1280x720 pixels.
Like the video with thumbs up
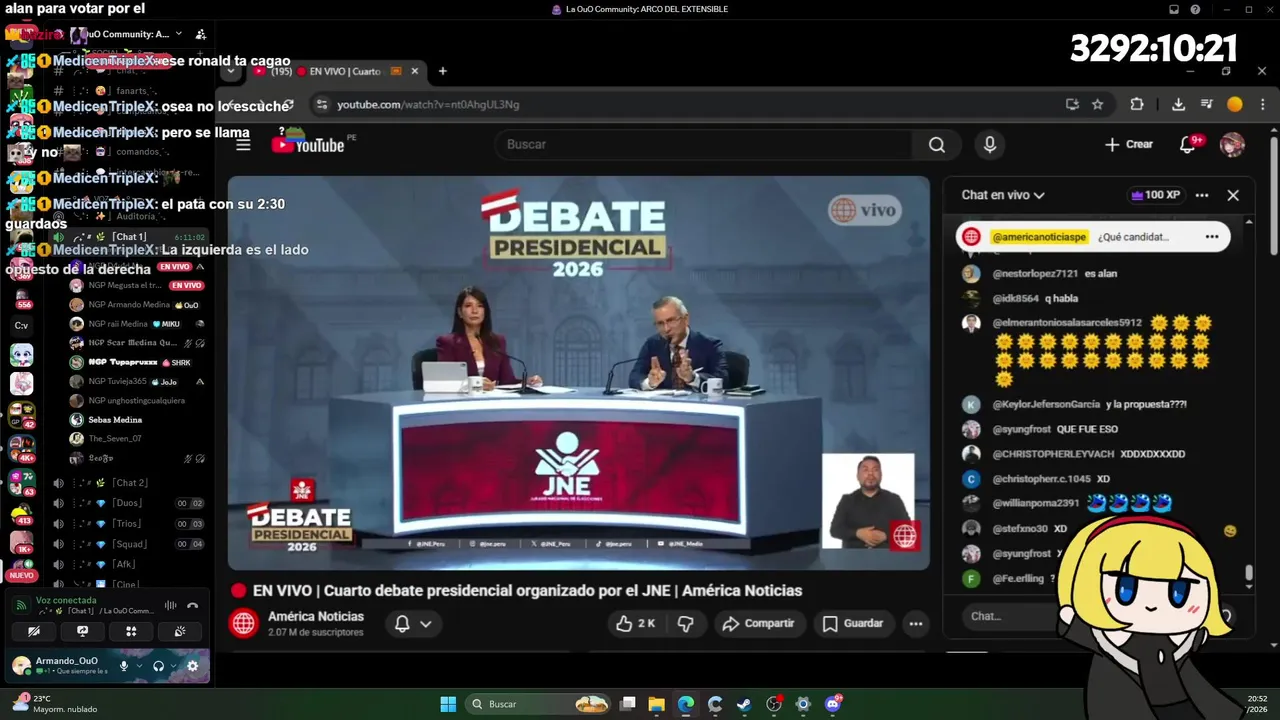(x=635, y=623)
